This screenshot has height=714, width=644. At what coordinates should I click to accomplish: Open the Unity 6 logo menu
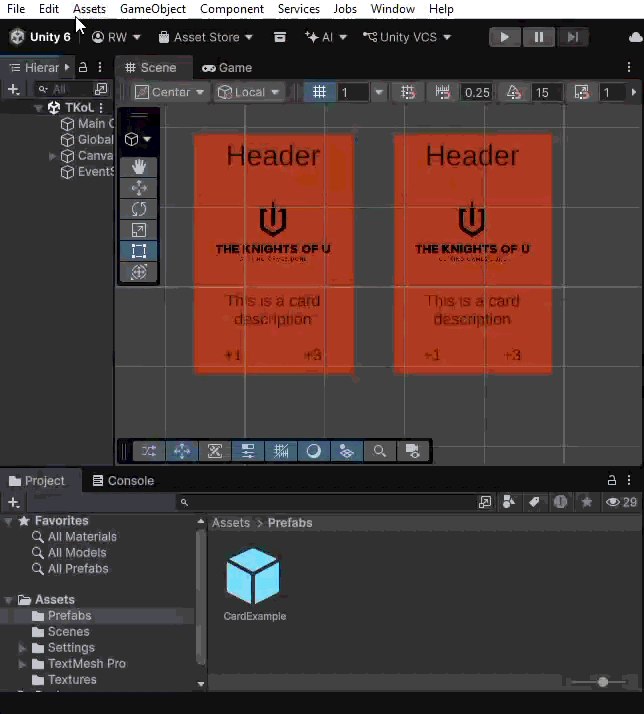click(41, 37)
